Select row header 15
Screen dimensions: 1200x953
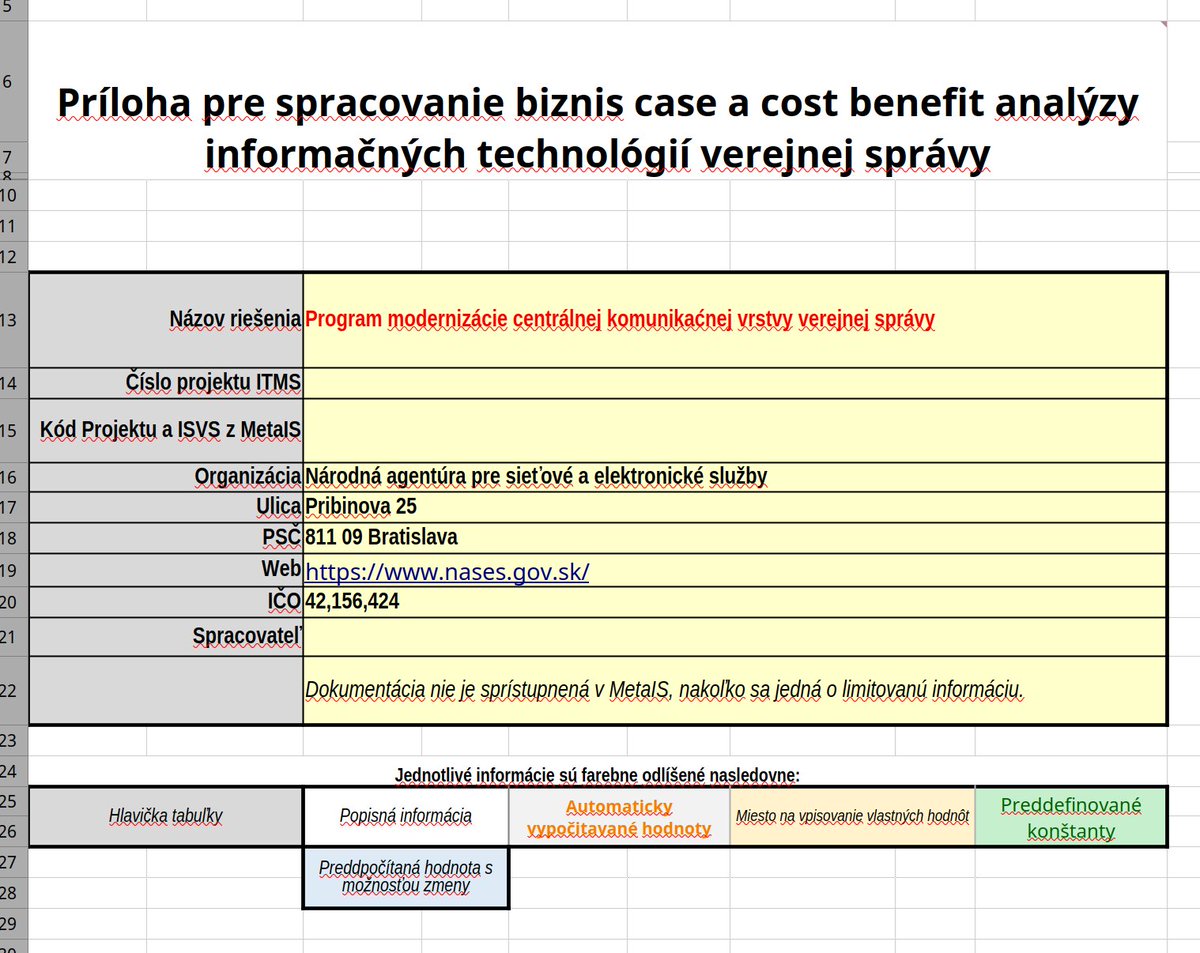[14, 430]
